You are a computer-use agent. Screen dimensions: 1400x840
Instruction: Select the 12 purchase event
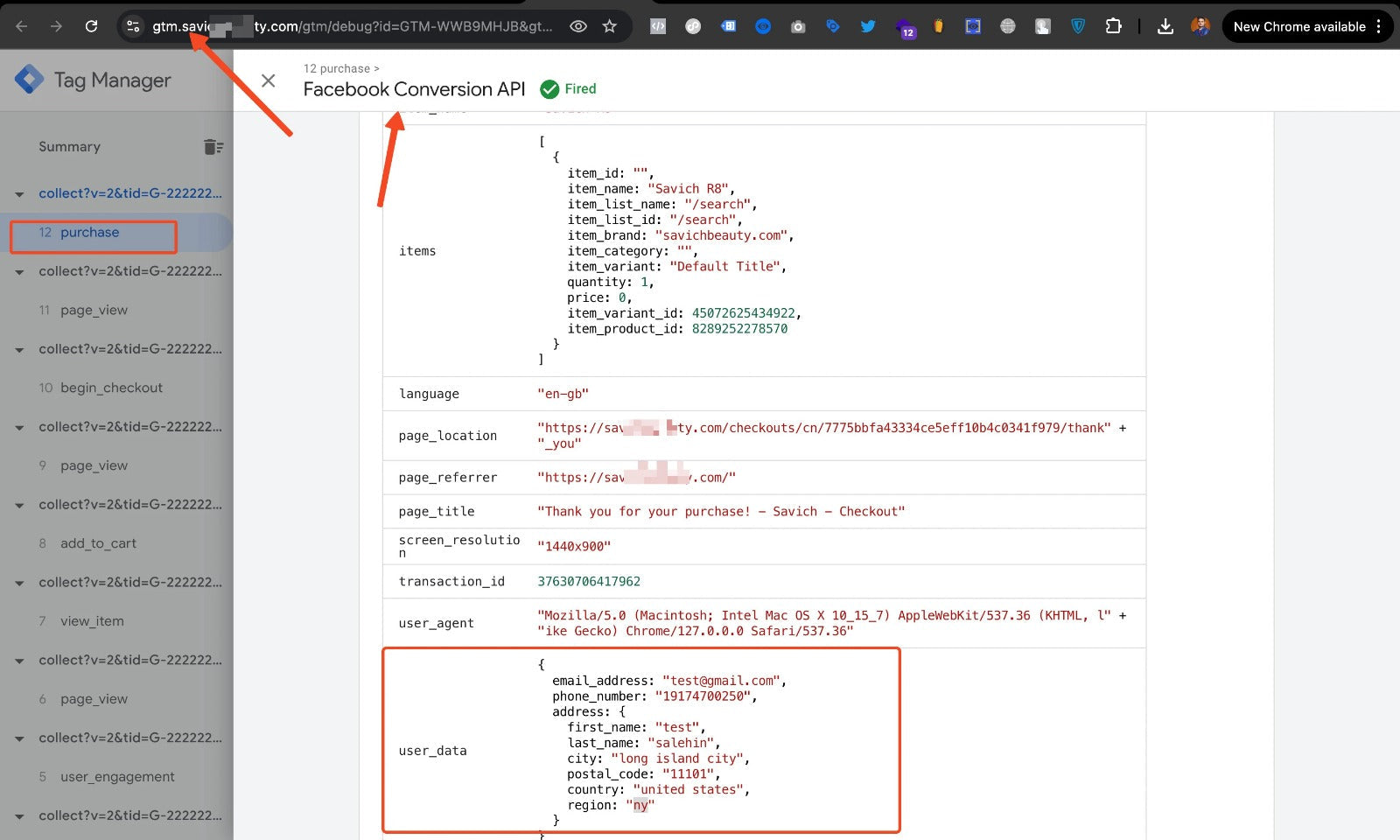[x=89, y=233]
